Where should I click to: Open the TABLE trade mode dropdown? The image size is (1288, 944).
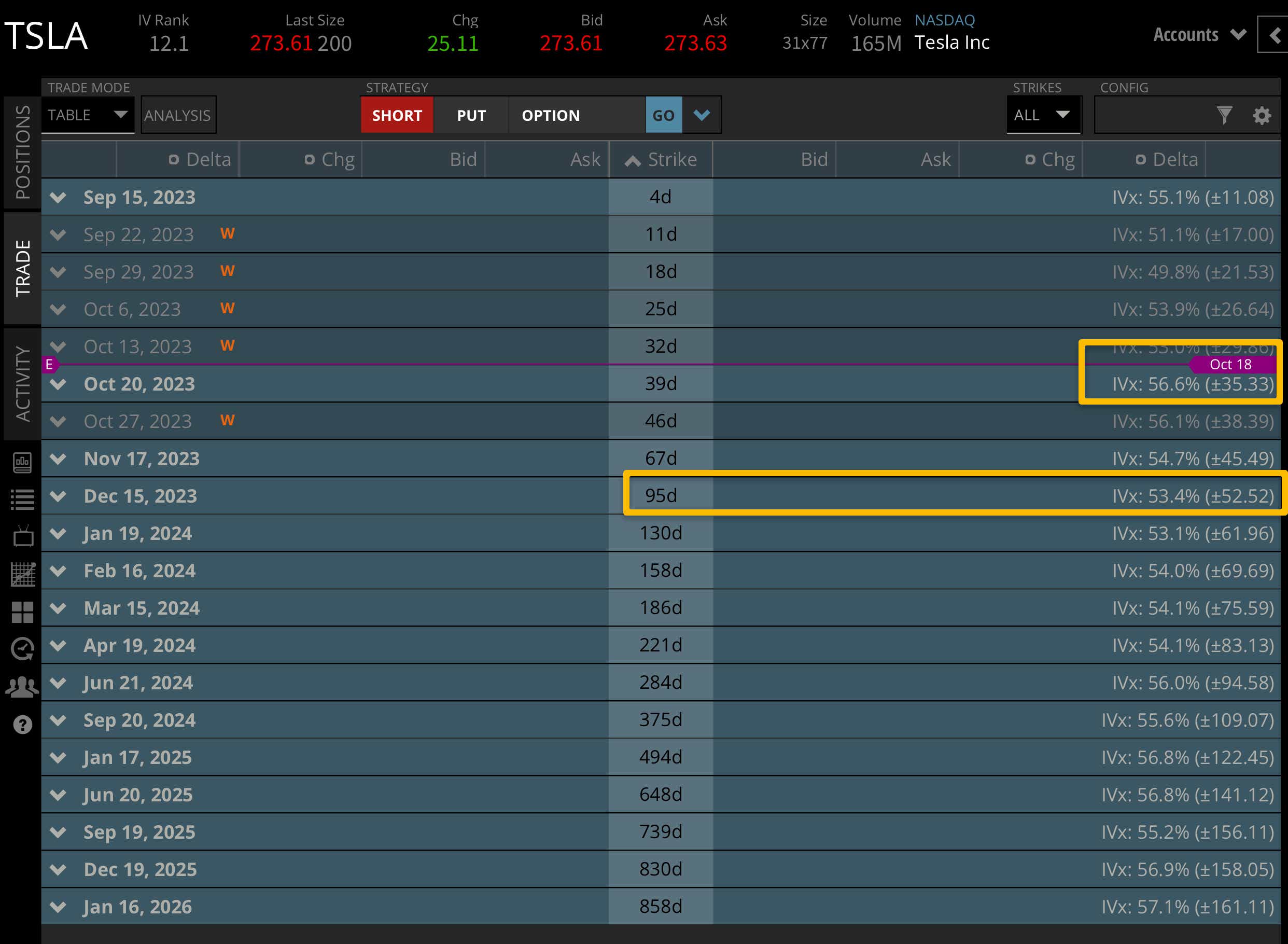click(88, 116)
